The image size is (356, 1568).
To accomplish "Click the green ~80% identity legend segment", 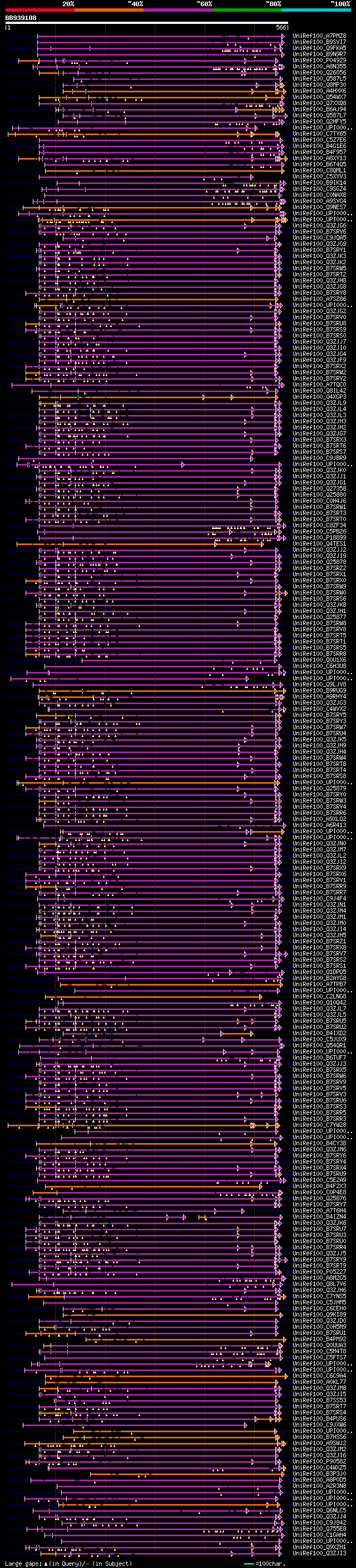I will tap(247, 10).
